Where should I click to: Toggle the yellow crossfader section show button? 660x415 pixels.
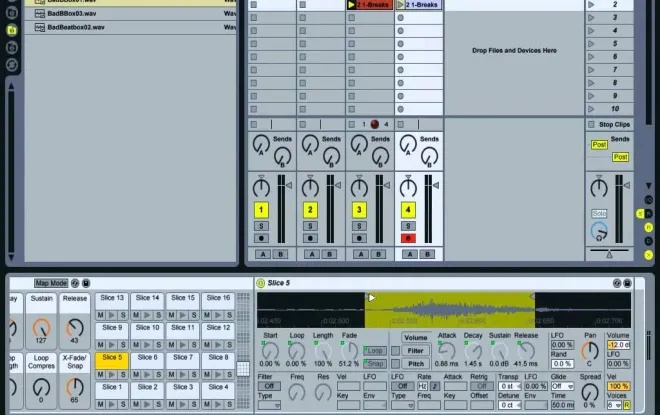(649, 255)
